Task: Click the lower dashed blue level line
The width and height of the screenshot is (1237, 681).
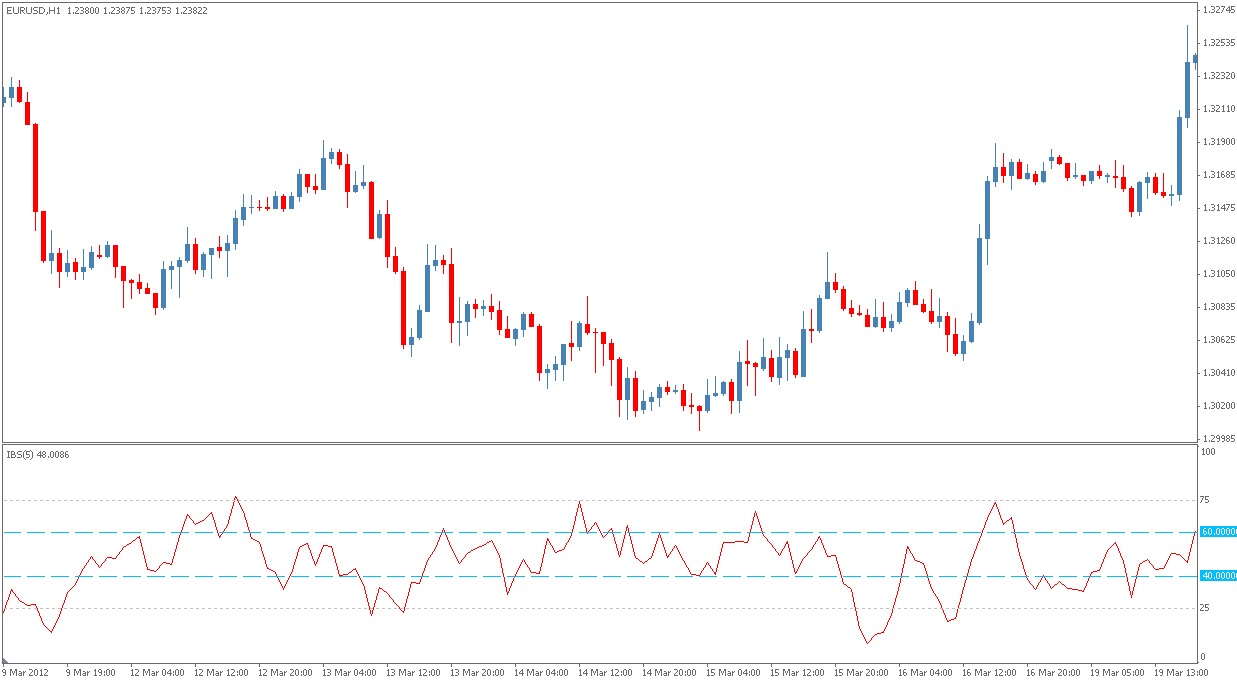Action: point(600,576)
